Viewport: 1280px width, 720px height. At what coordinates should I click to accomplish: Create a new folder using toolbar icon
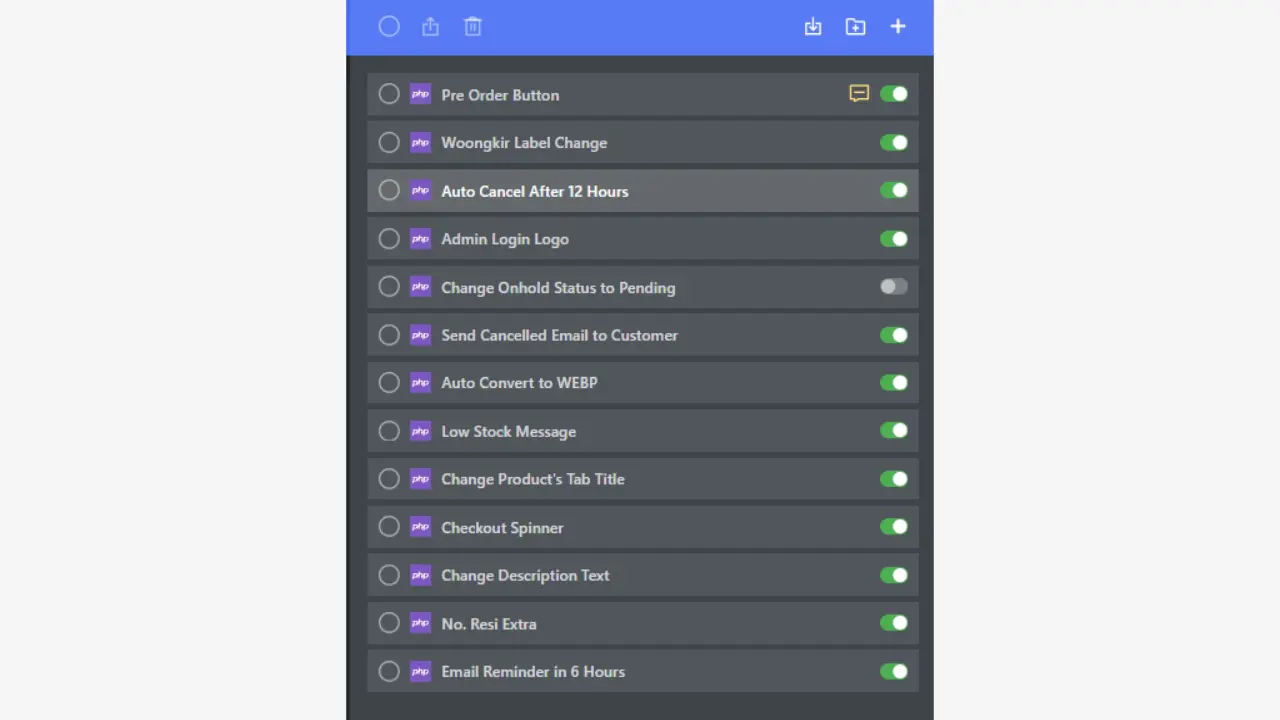[855, 26]
